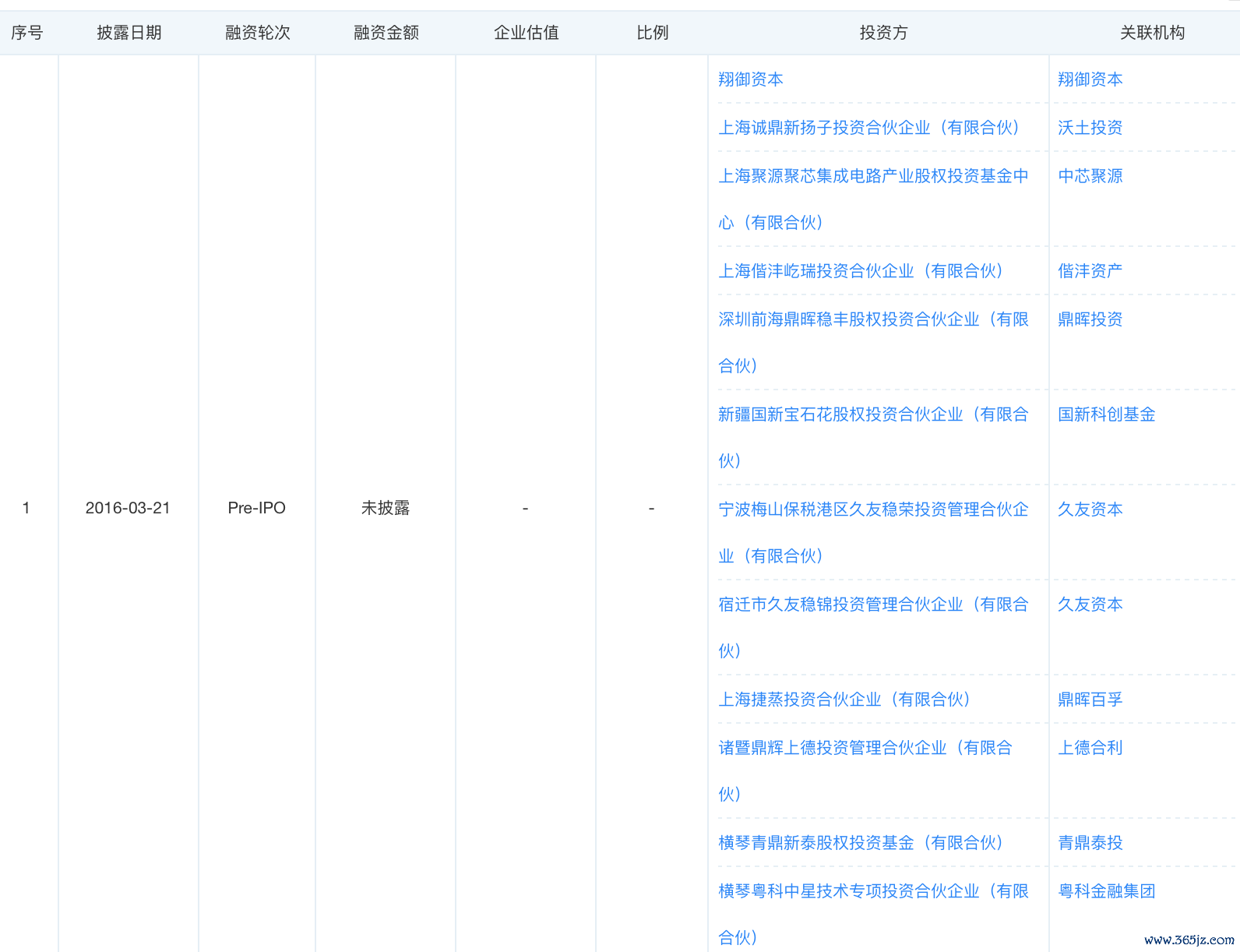Open related institution 粤科金融集团
1240x952 pixels.
point(1106,891)
